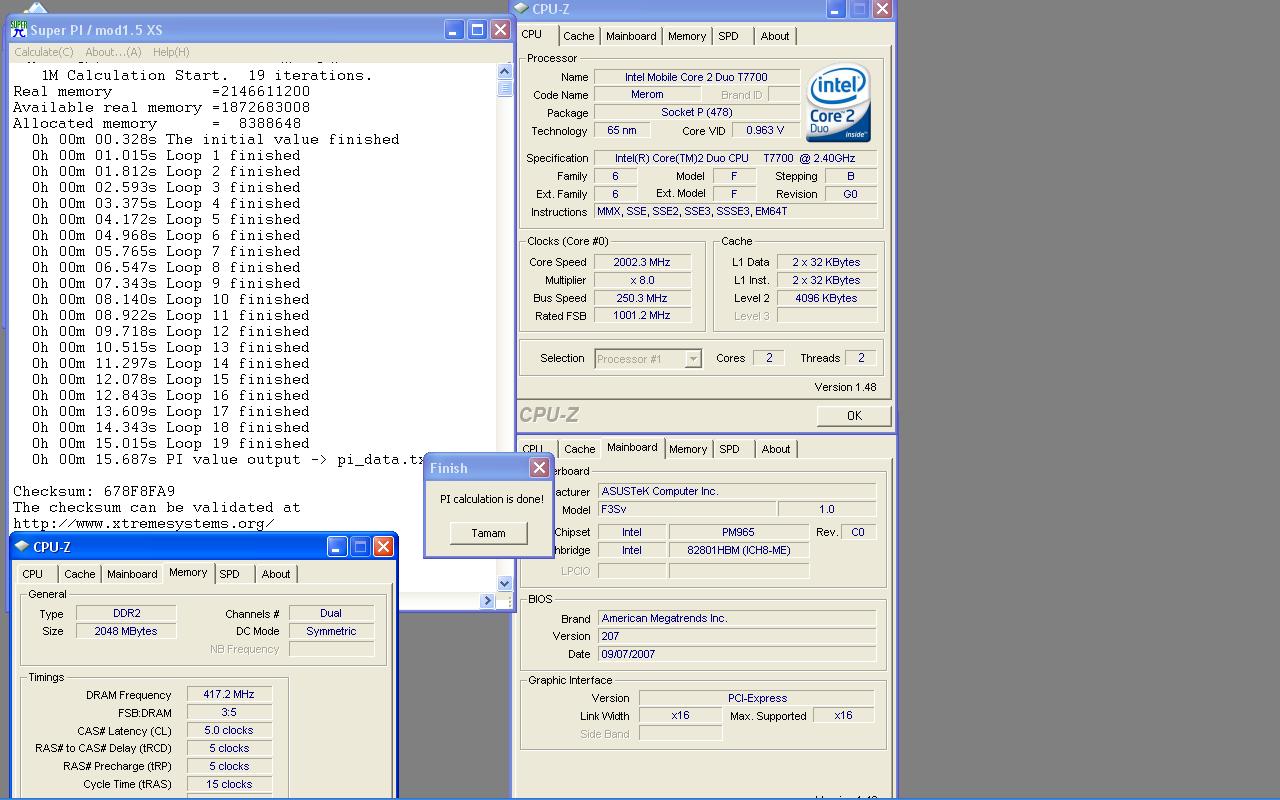
Task: Open Processor #1 selection dropdown
Action: click(x=692, y=359)
